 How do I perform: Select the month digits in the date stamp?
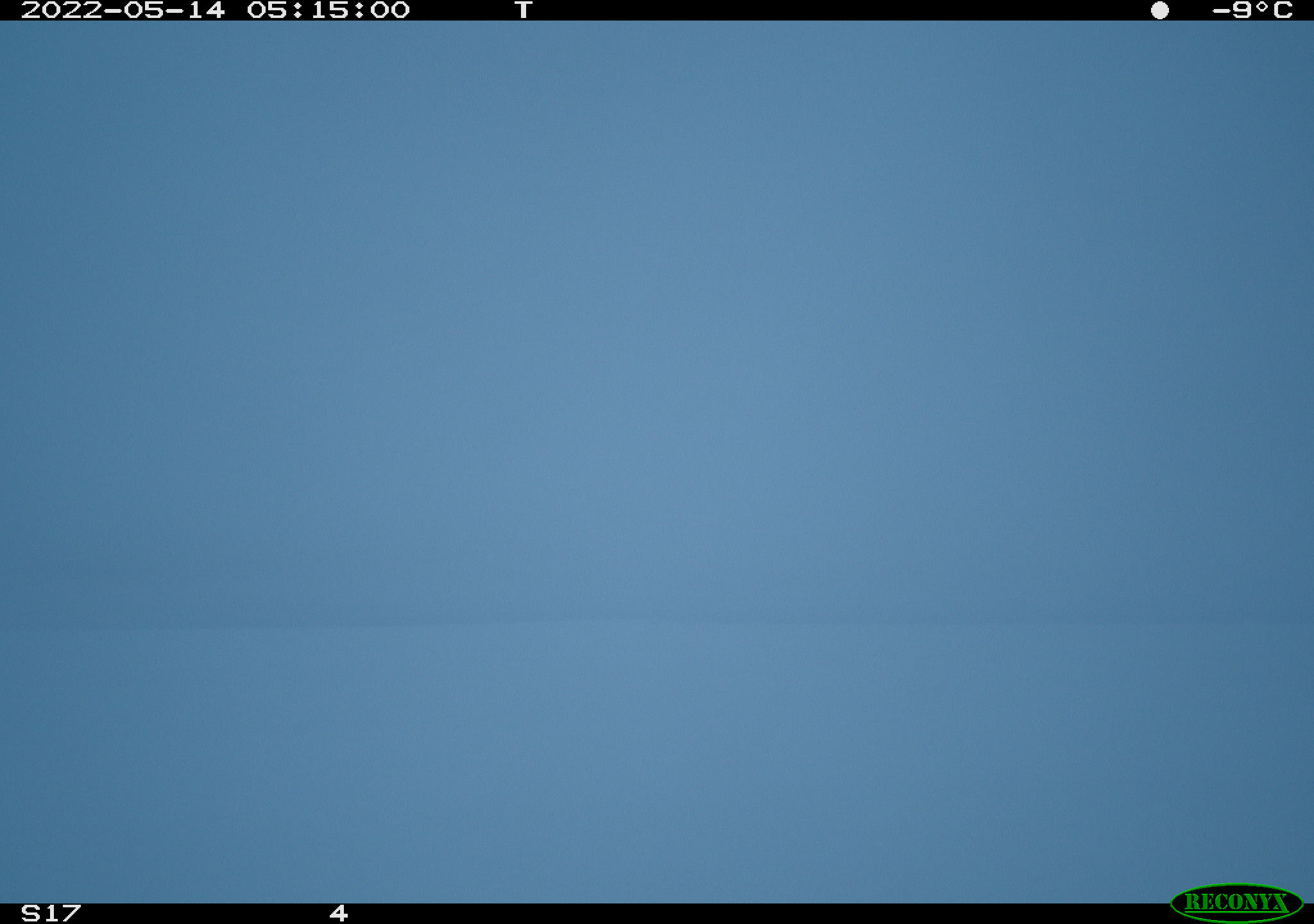143,10
